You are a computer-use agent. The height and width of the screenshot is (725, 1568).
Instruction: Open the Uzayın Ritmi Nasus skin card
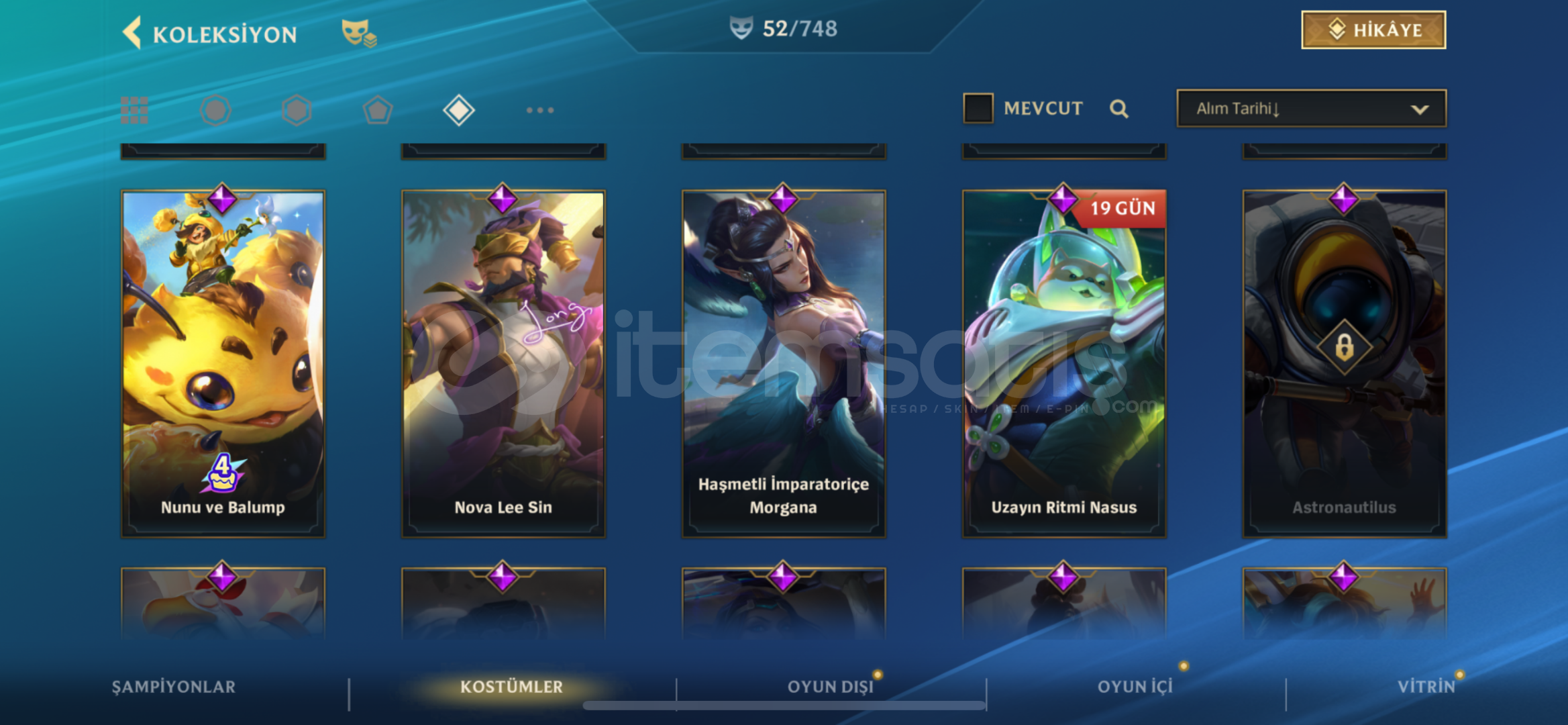[1064, 363]
